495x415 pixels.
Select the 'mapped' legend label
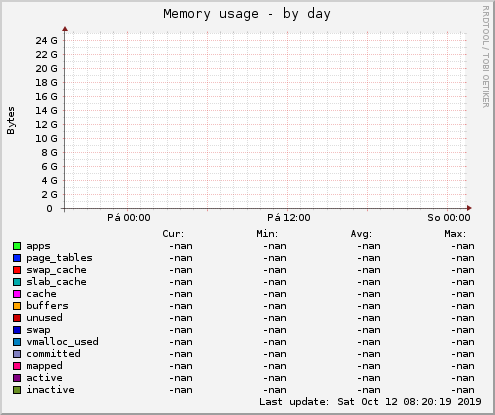tap(44, 366)
